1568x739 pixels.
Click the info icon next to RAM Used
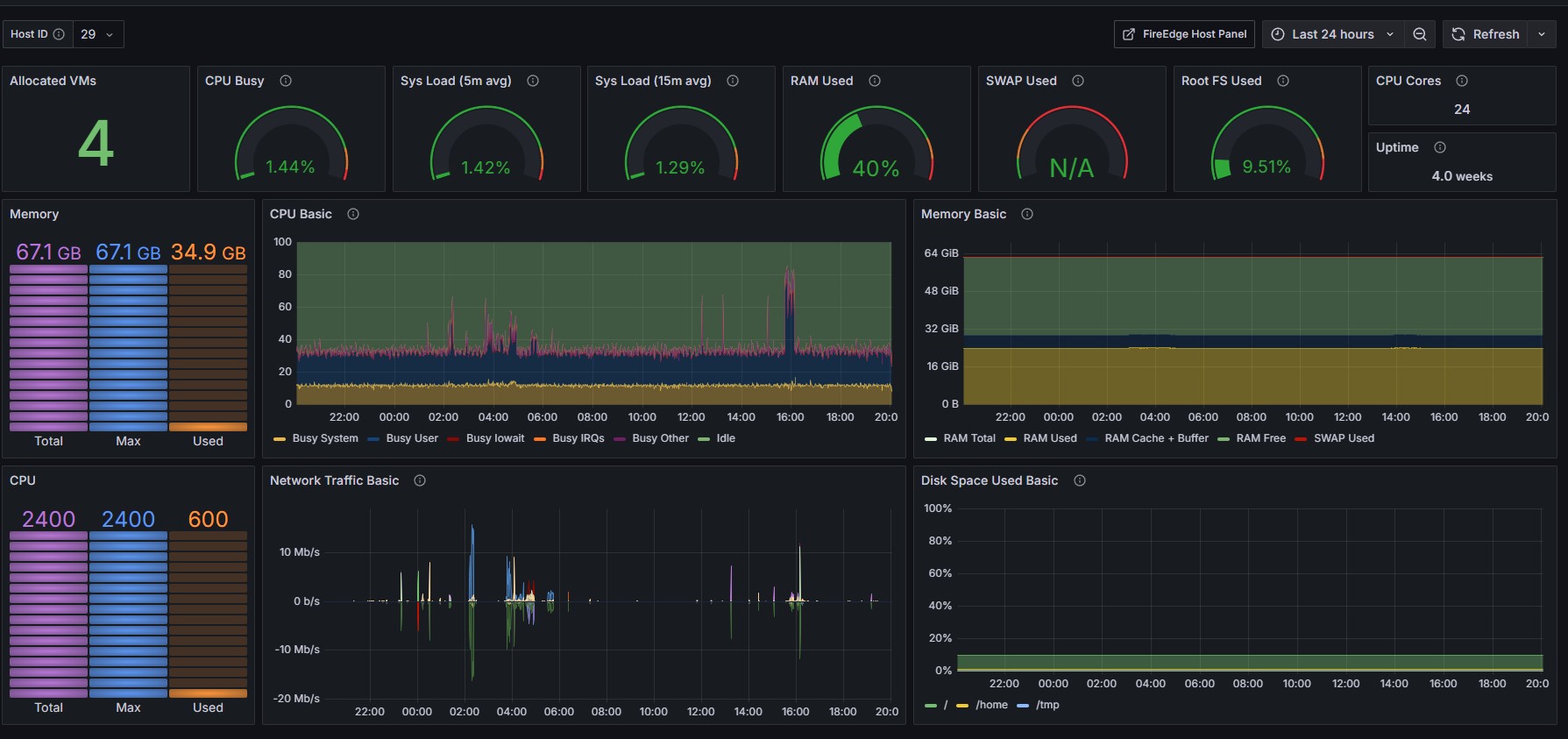pyautogui.click(x=875, y=81)
